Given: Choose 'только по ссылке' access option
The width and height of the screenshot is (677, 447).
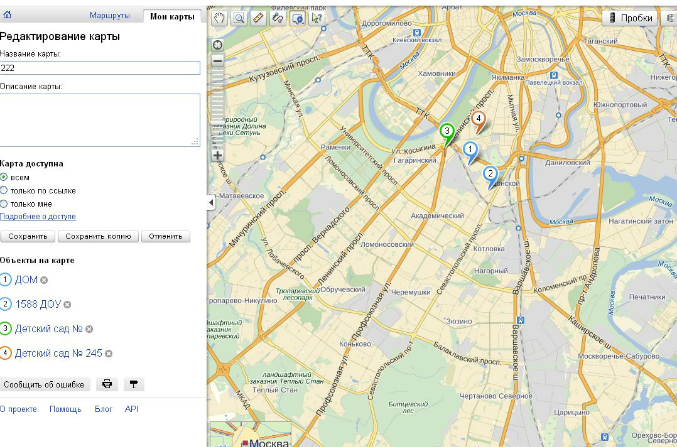Looking at the screenshot, I should point(5,190).
